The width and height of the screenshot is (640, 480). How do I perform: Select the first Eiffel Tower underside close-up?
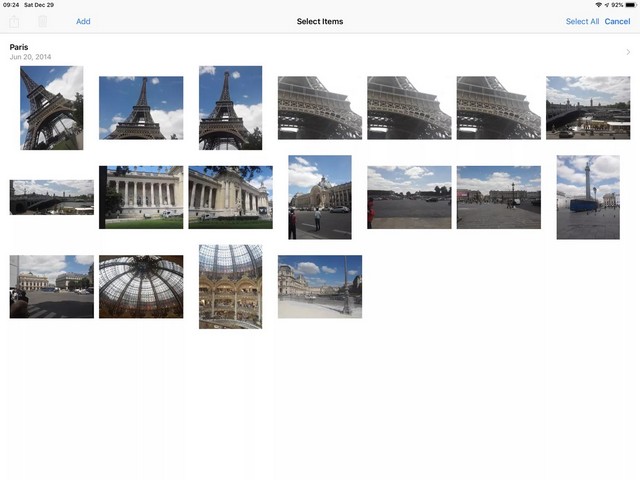coord(320,108)
